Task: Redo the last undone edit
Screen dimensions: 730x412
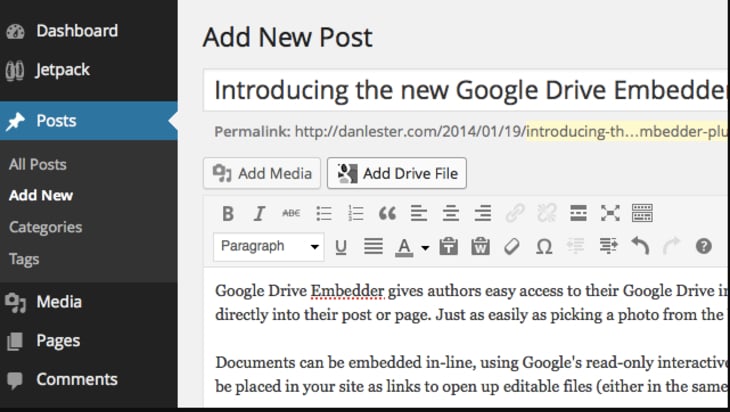Action: click(x=671, y=245)
